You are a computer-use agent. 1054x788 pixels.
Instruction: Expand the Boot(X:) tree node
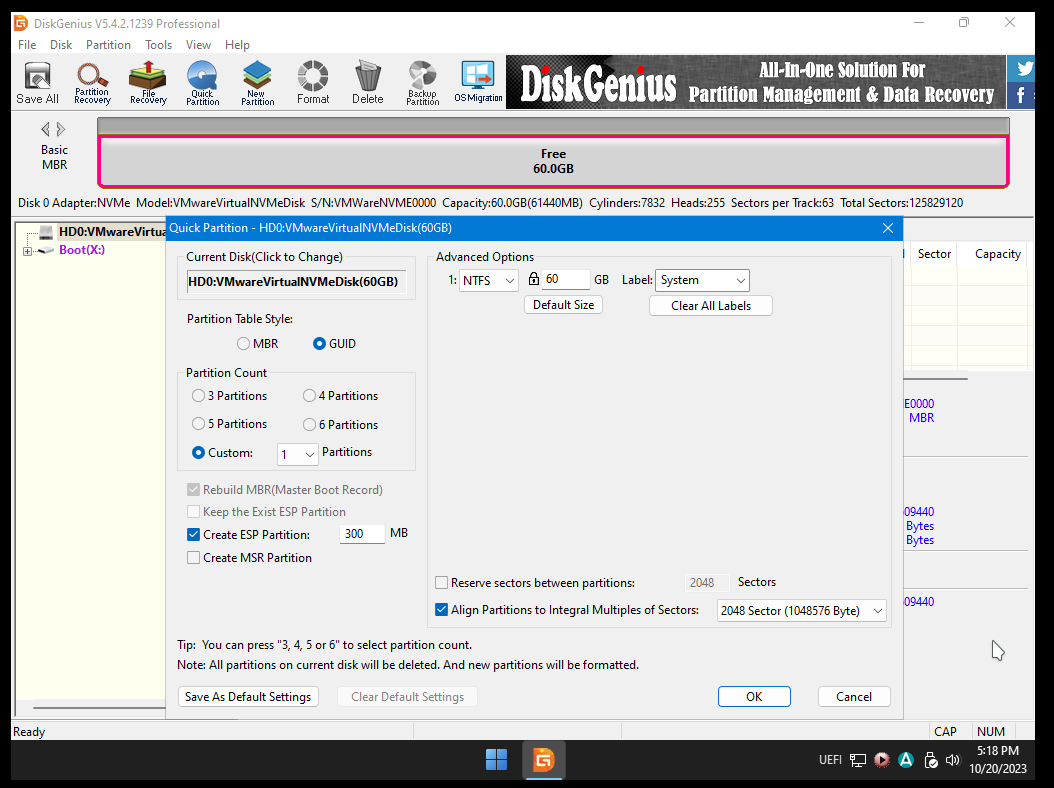pos(28,251)
